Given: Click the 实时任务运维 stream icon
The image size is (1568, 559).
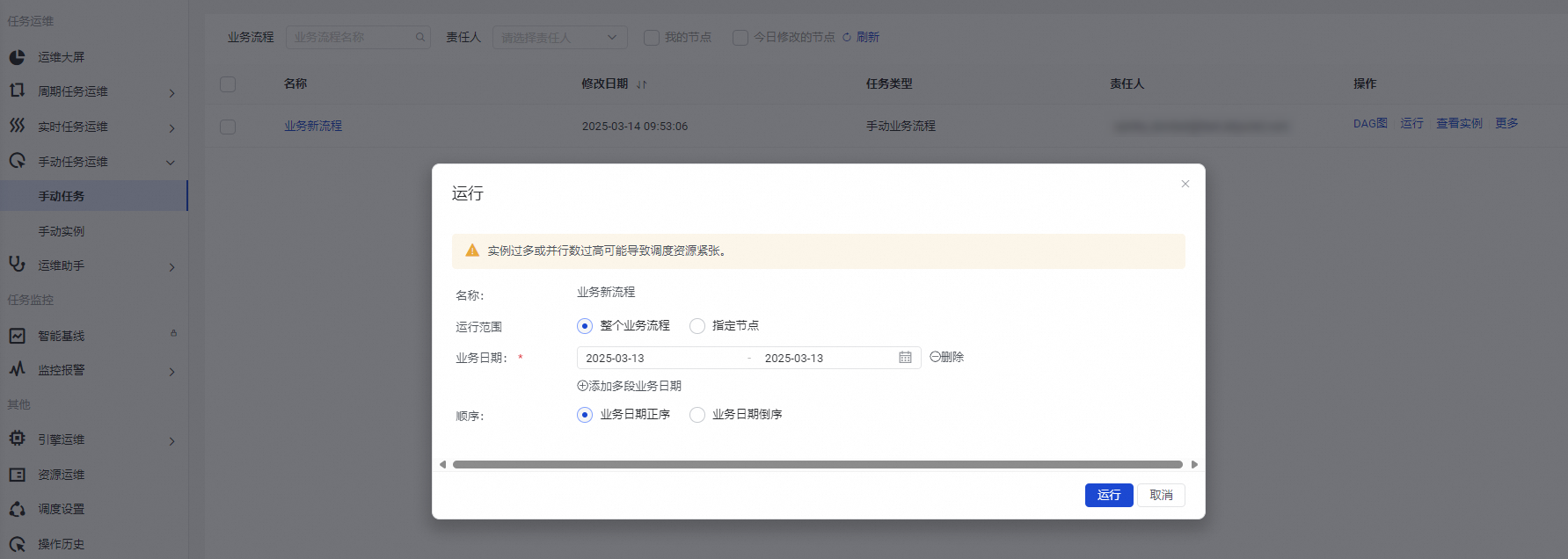Looking at the screenshot, I should point(17,126).
